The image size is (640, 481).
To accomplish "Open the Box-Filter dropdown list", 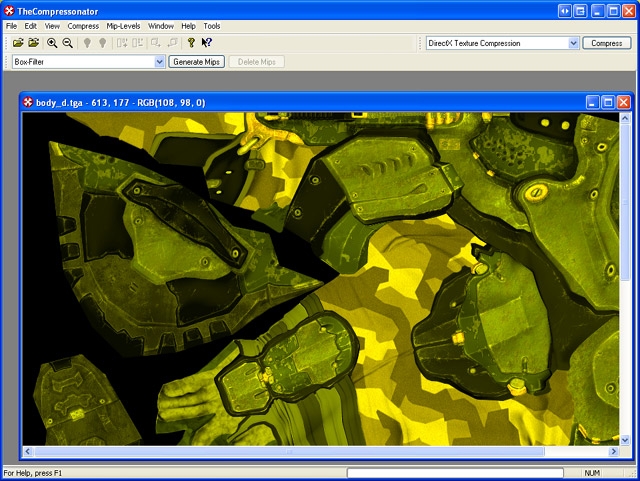I will click(160, 62).
